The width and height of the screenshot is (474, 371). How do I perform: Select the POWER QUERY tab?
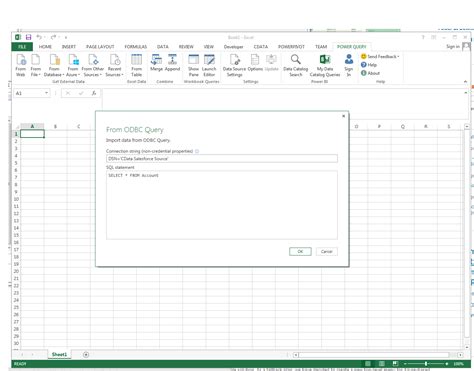click(351, 47)
